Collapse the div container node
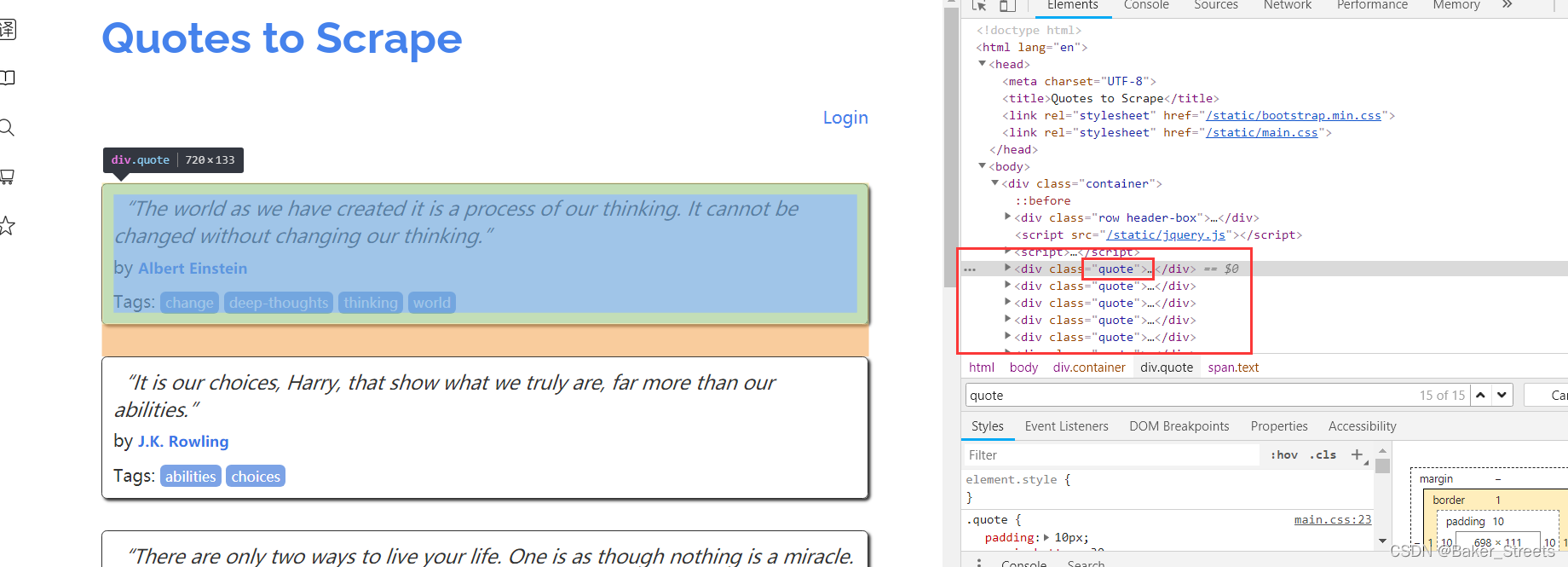The image size is (1568, 567). [x=995, y=183]
